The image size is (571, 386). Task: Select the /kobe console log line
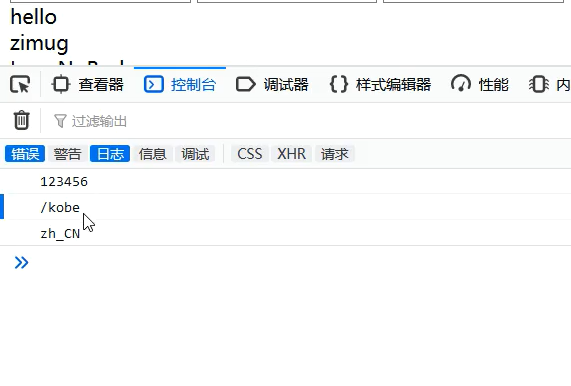286,207
